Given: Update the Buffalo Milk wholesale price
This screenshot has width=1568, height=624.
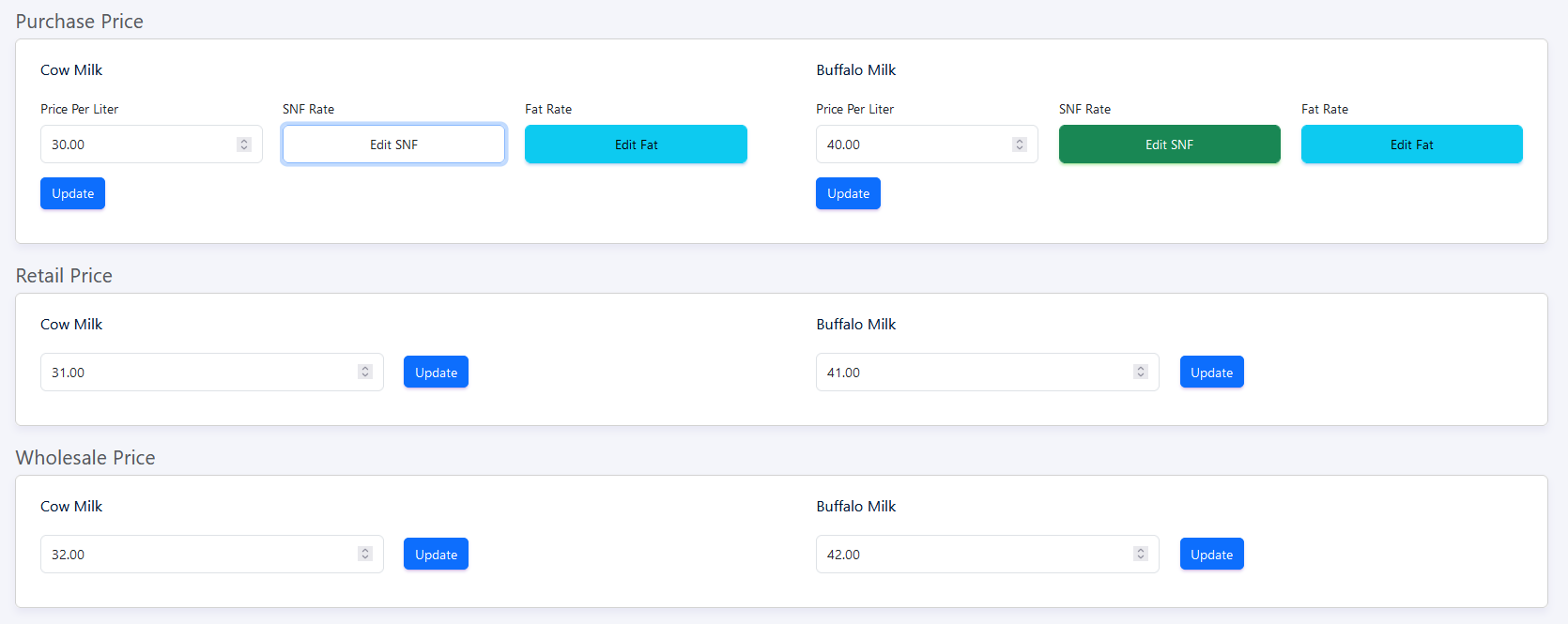Looking at the screenshot, I should tap(1211, 554).
